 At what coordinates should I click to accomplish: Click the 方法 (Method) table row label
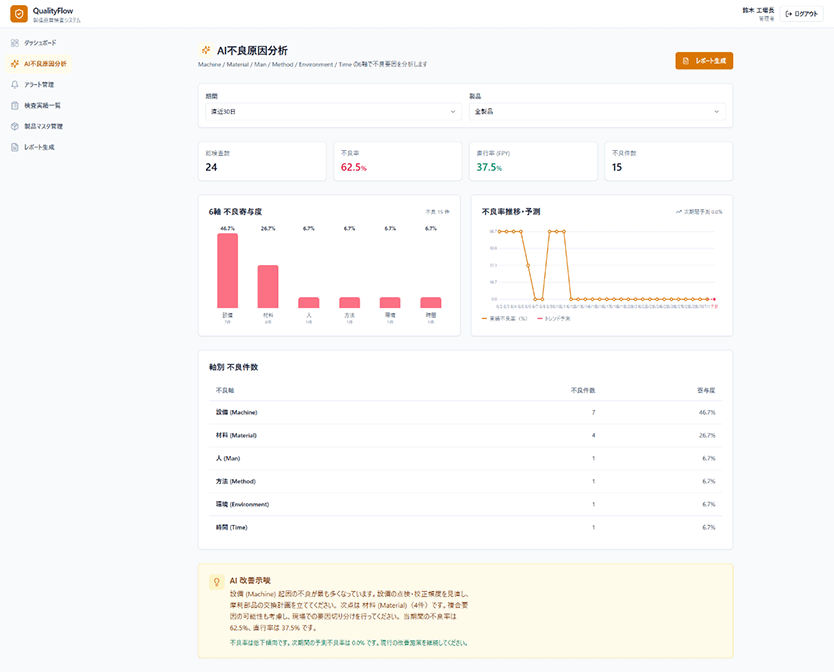click(x=236, y=482)
